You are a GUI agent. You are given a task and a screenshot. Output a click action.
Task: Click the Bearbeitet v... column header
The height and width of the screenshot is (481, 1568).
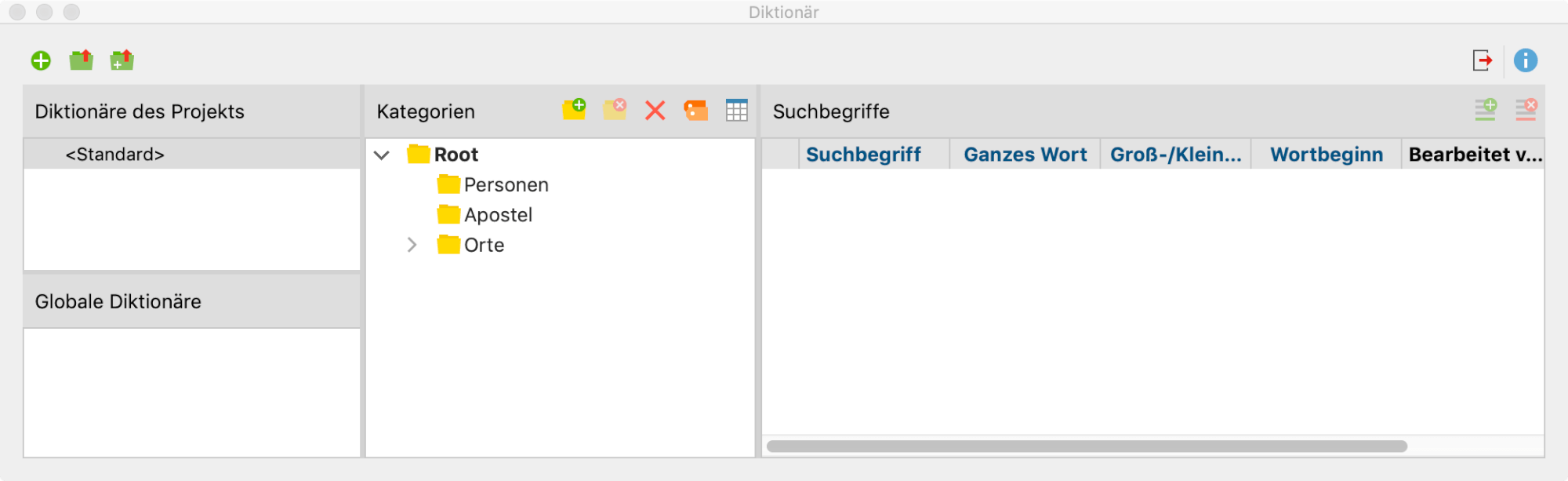coord(1473,155)
